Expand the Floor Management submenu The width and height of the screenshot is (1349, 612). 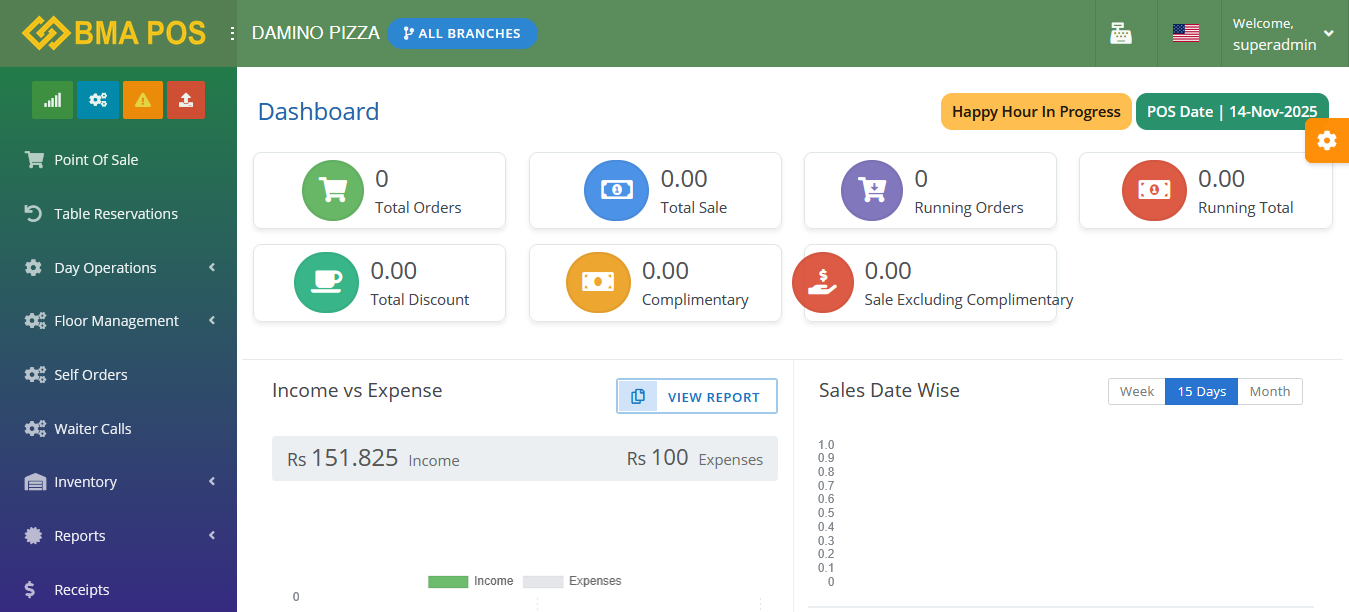(118, 321)
